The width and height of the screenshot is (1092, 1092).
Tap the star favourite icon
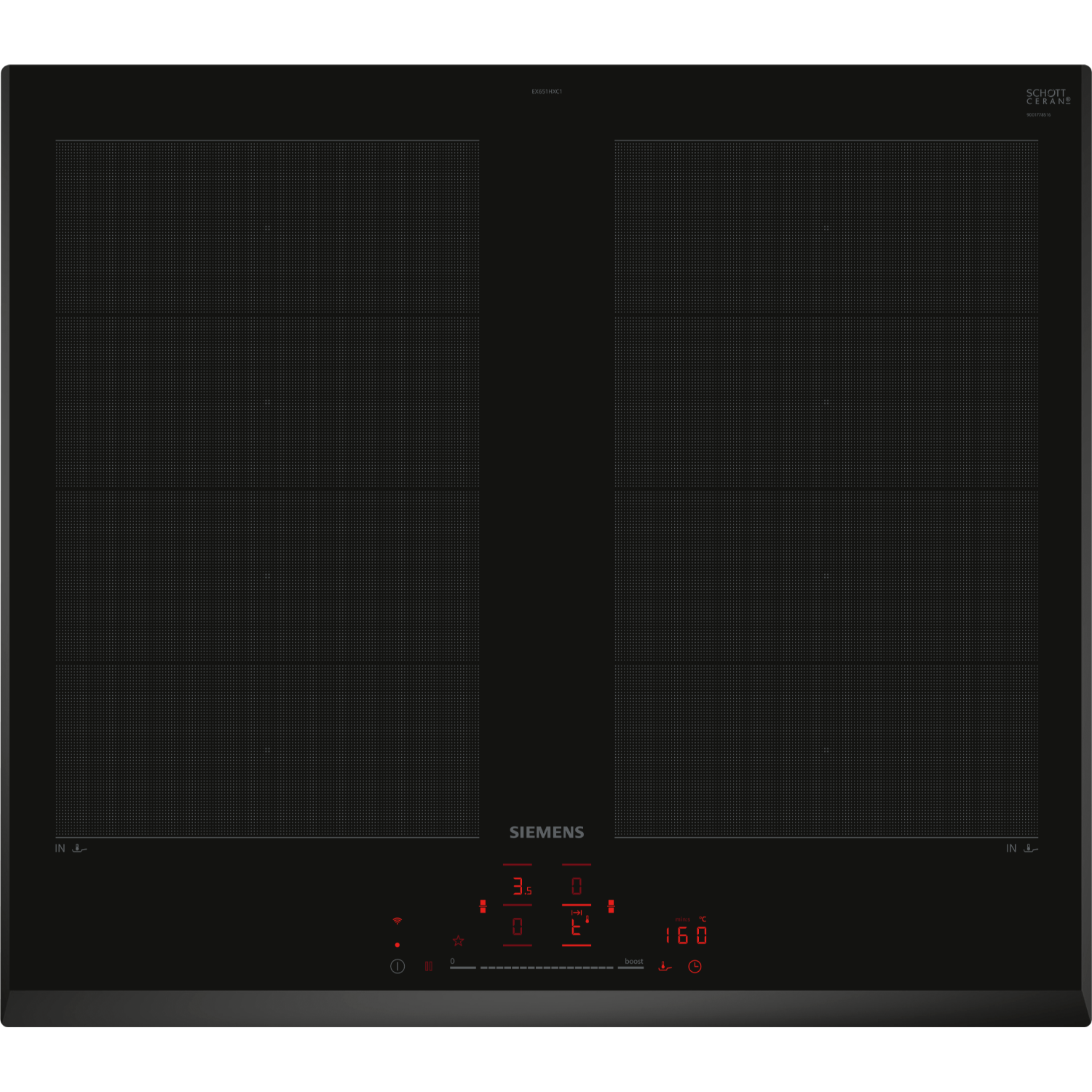(458, 941)
